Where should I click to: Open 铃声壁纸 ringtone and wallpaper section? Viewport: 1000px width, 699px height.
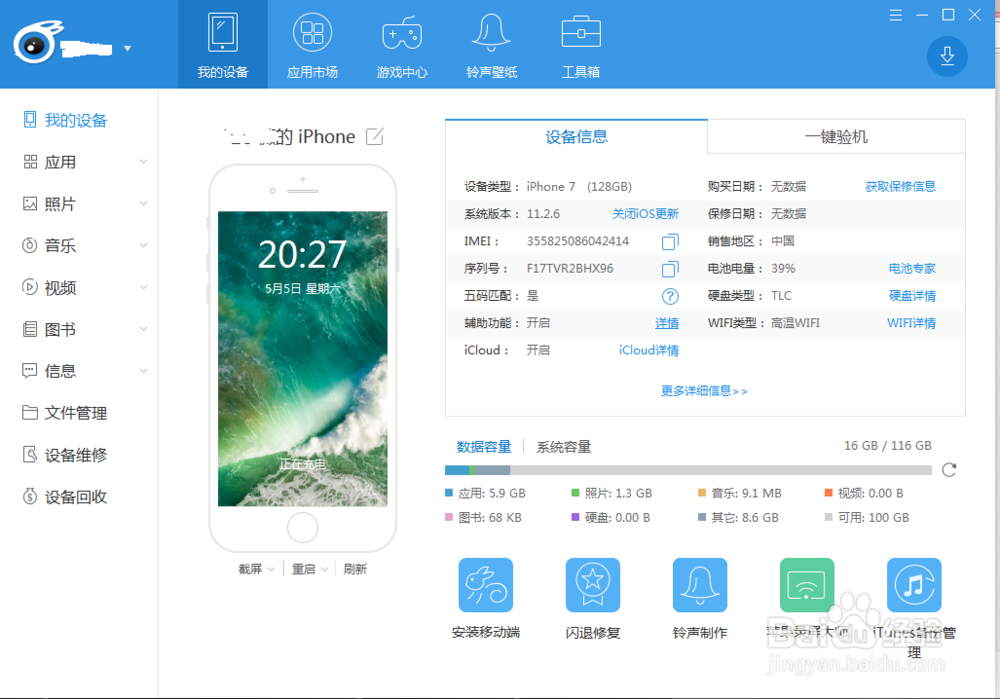491,45
